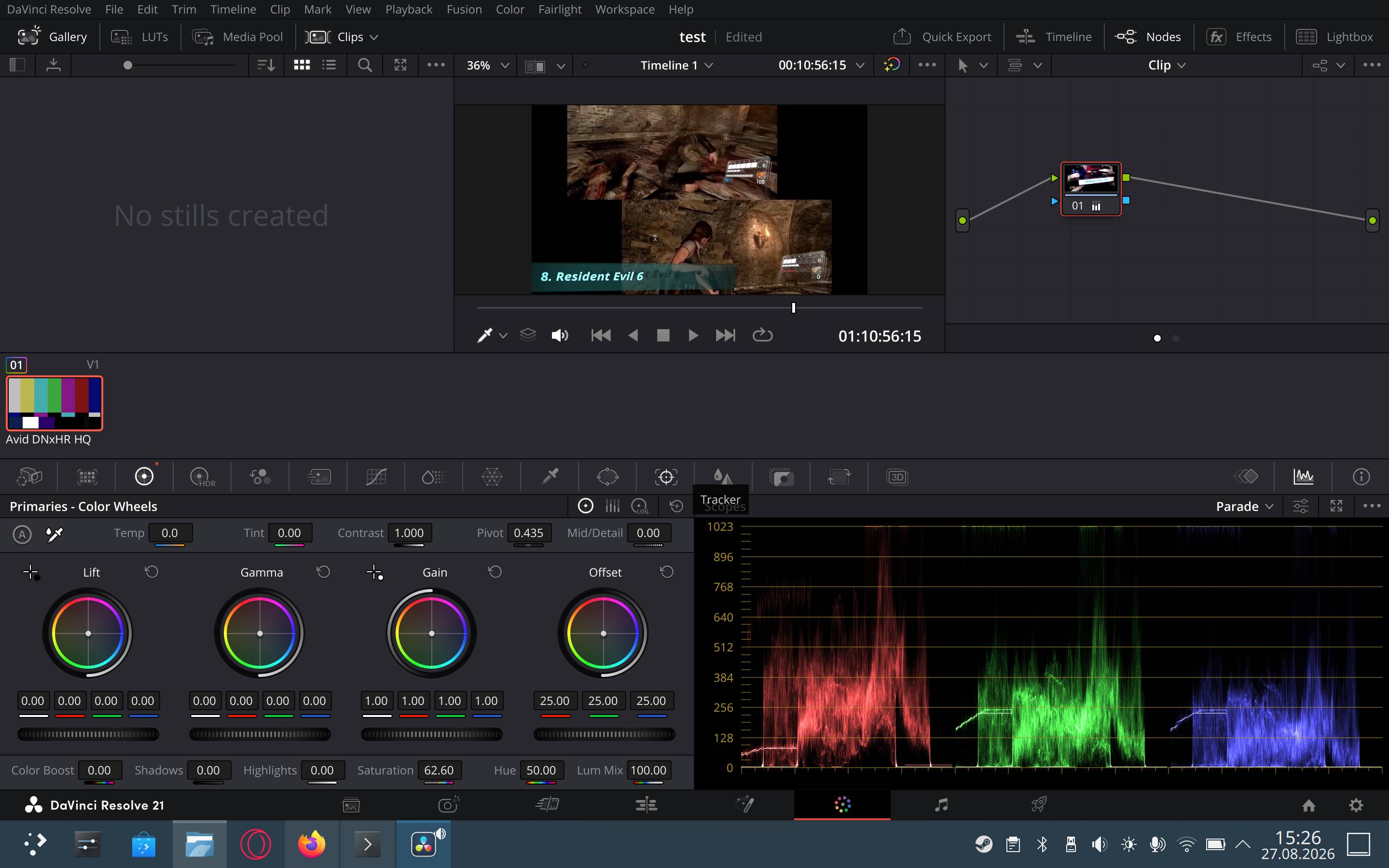The image size is (1389, 868).
Task: Open the Color Match palette
Action: 87,477
